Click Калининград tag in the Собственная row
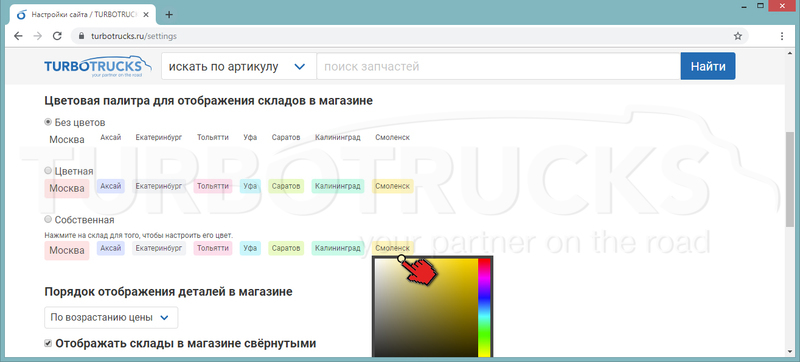The image size is (800, 362). pos(338,248)
